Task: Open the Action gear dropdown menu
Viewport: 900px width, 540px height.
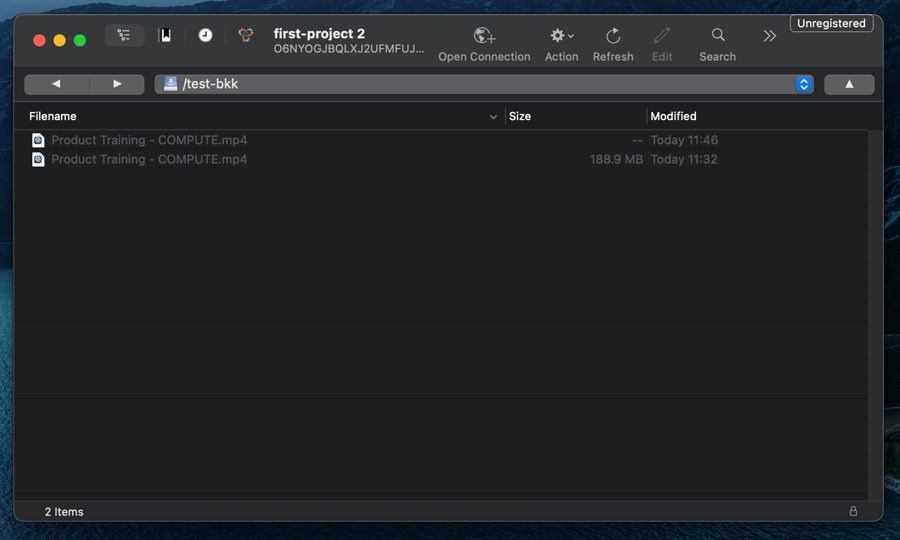Action: click(561, 36)
